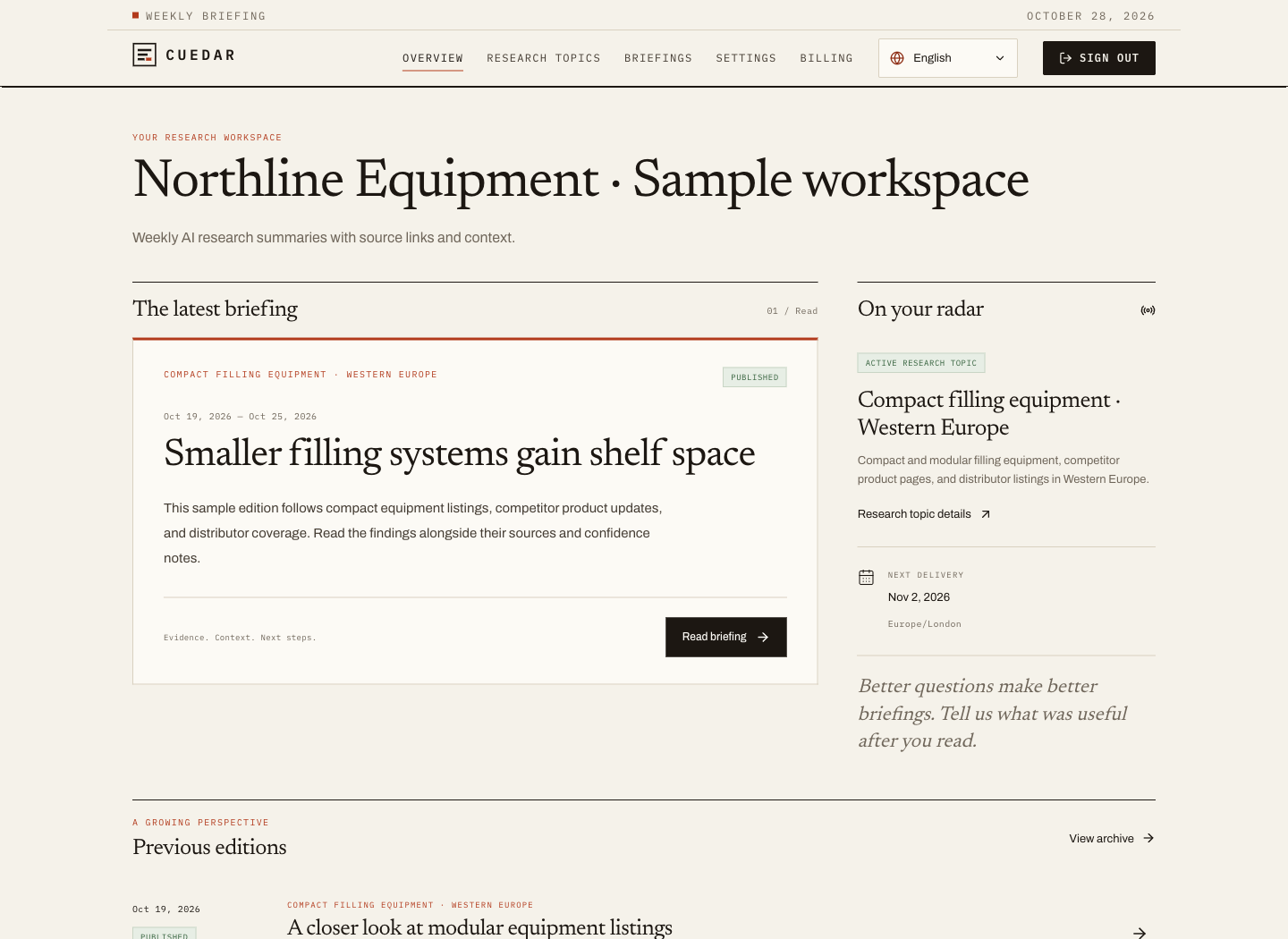Screen dimensions: 1288x939
Task: Click The latest briefing heading
Action: point(215,309)
